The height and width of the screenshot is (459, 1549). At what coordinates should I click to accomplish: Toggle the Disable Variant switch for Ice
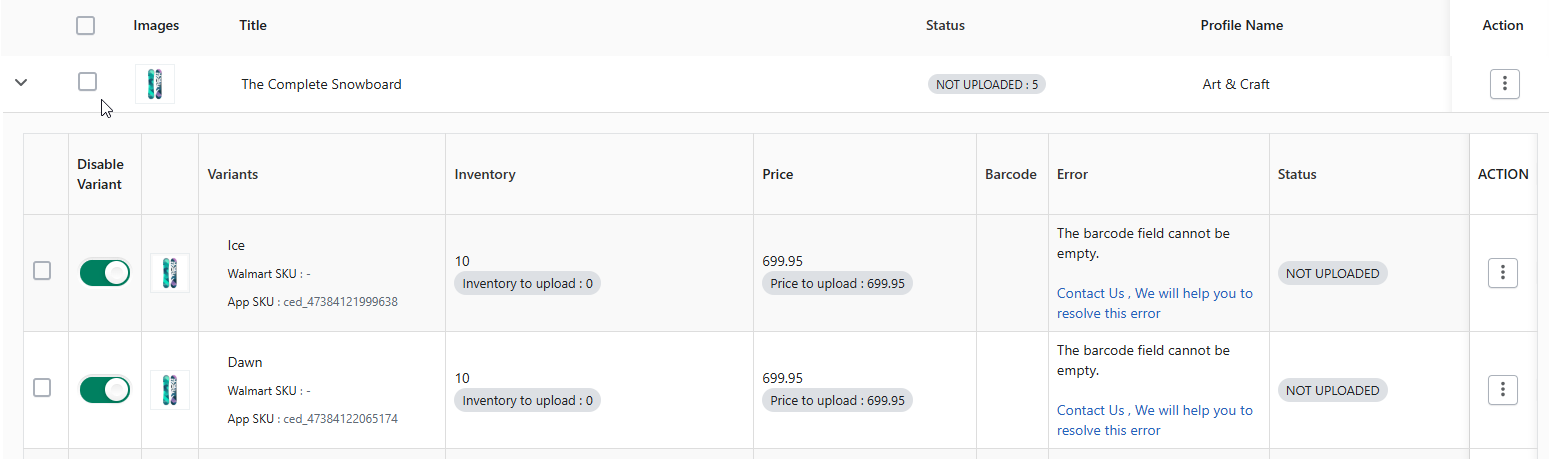(x=105, y=272)
